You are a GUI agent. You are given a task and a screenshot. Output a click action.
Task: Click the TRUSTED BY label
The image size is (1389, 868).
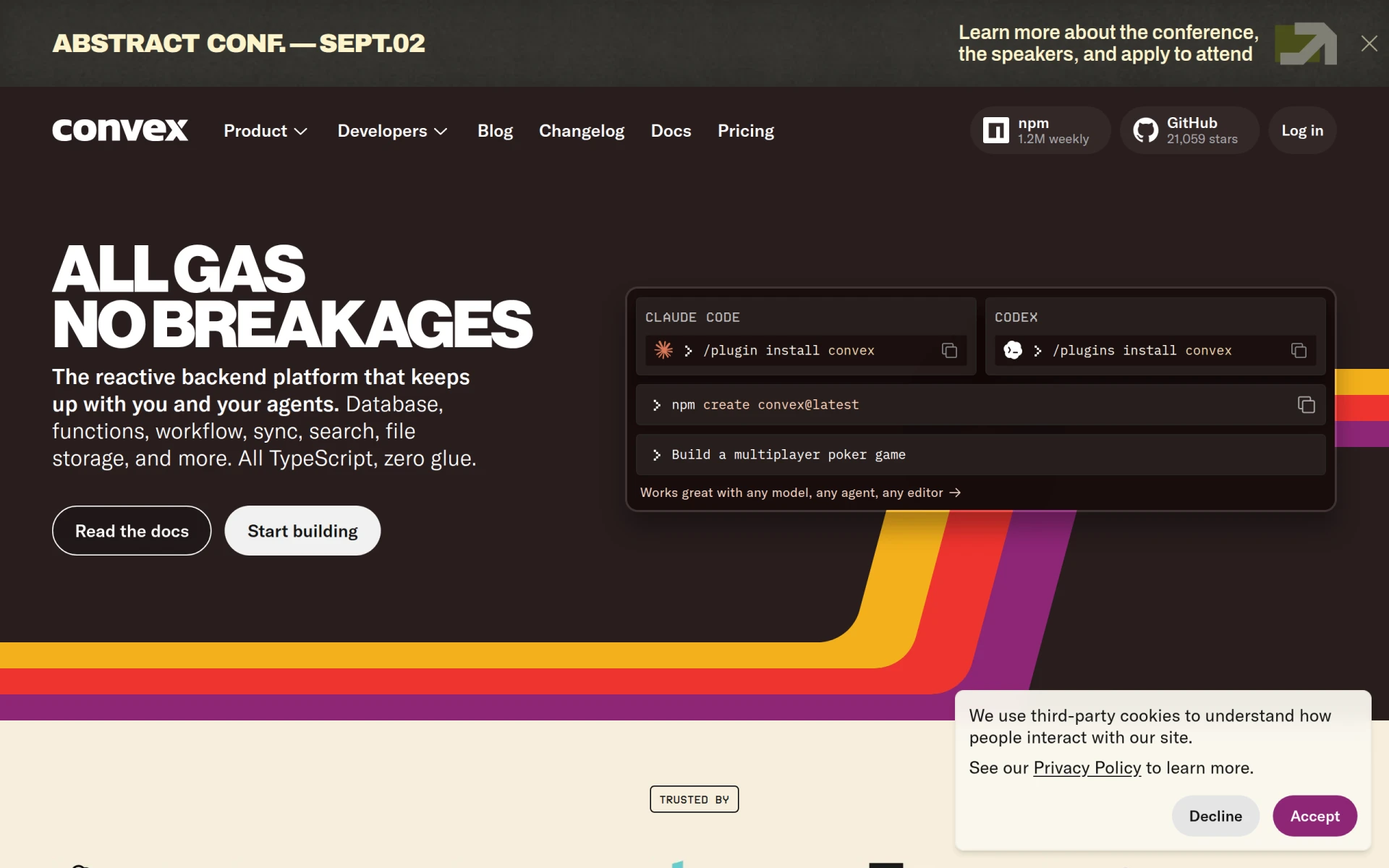(x=694, y=799)
